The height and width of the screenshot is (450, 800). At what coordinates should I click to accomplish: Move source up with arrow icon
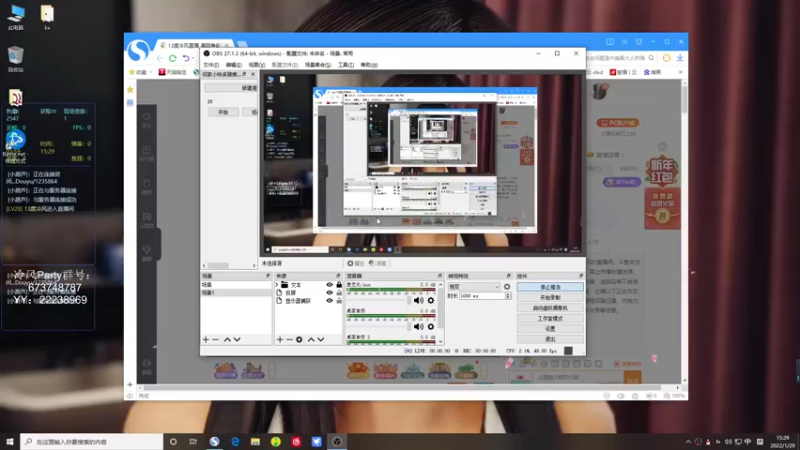click(x=311, y=340)
